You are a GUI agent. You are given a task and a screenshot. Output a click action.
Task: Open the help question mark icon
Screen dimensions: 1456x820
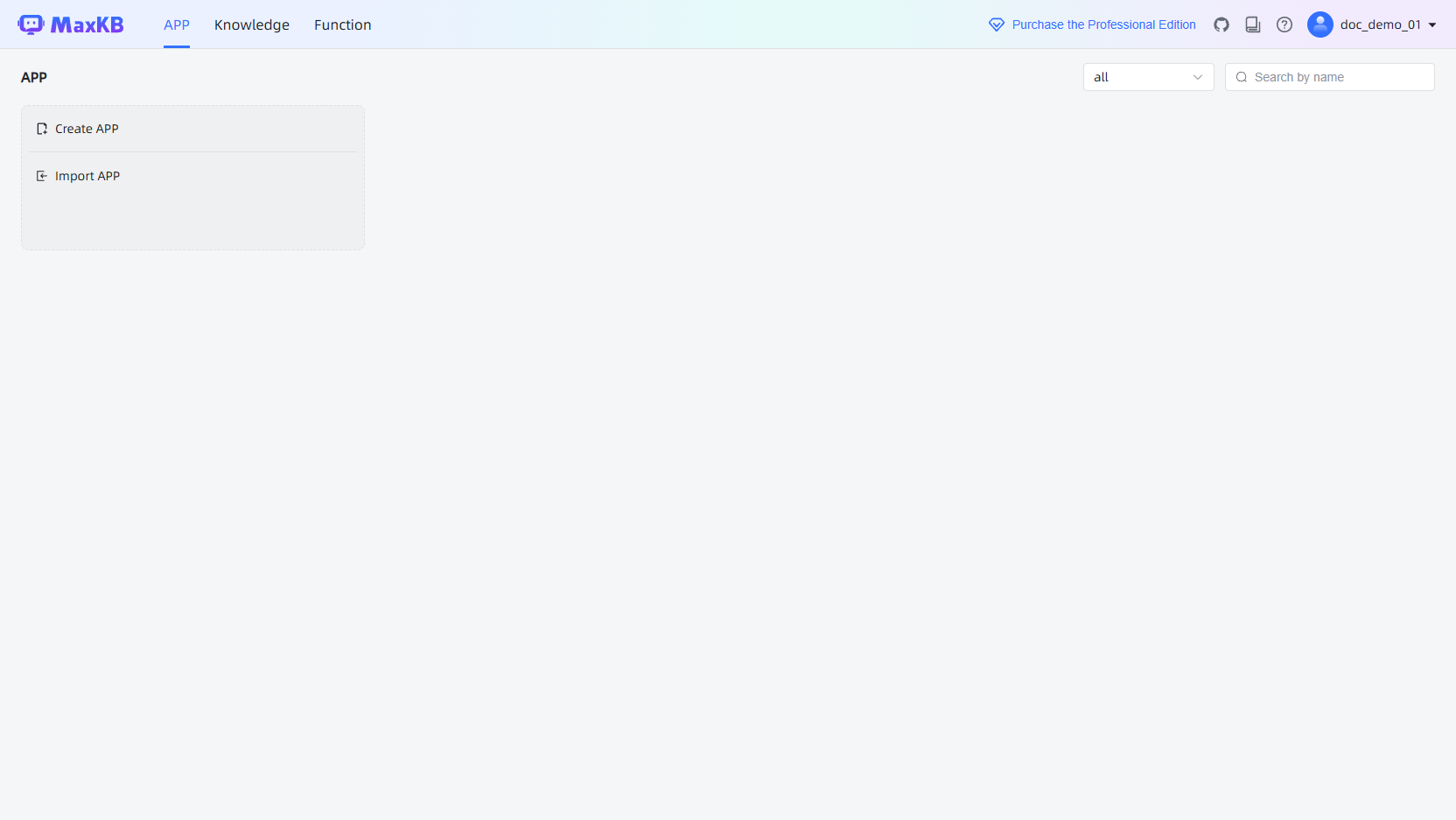click(1284, 25)
